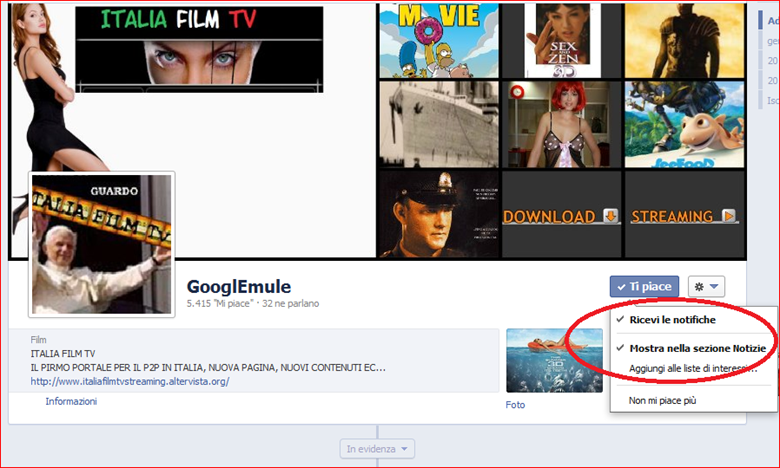Image resolution: width=780 pixels, height=468 pixels.
Task: Click the DOWNLOAD orange text
Action: pos(549,217)
